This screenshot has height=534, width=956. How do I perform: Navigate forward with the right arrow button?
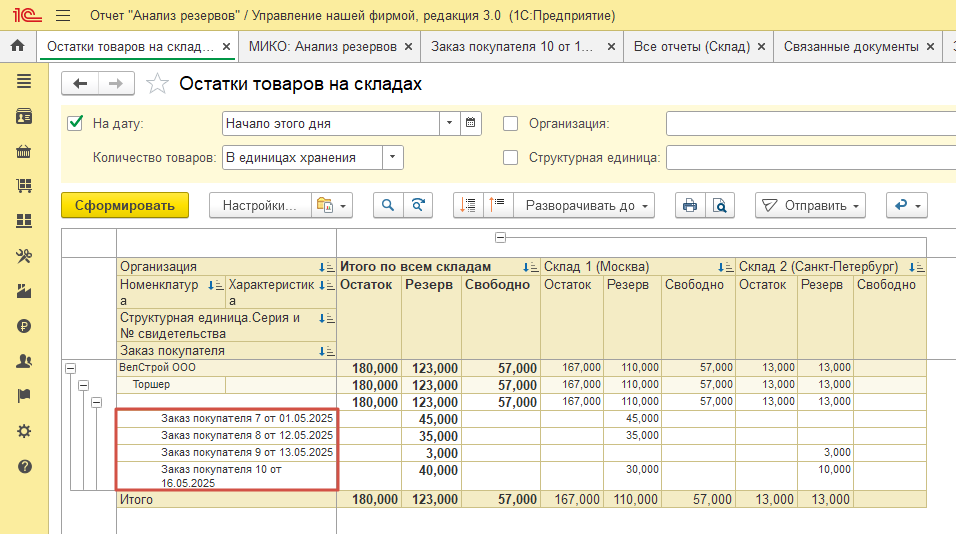pos(116,84)
